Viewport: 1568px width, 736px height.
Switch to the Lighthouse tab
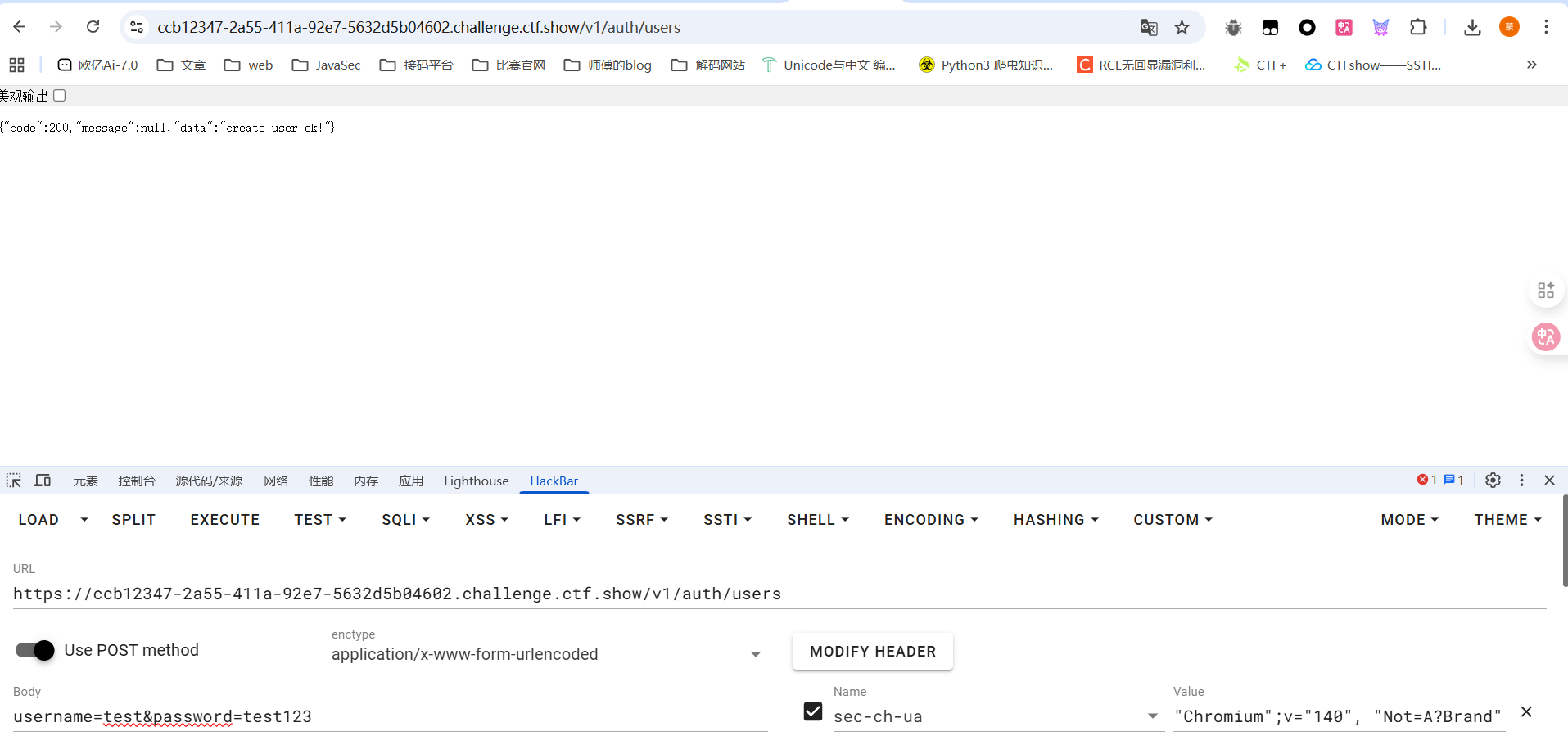coord(476,481)
